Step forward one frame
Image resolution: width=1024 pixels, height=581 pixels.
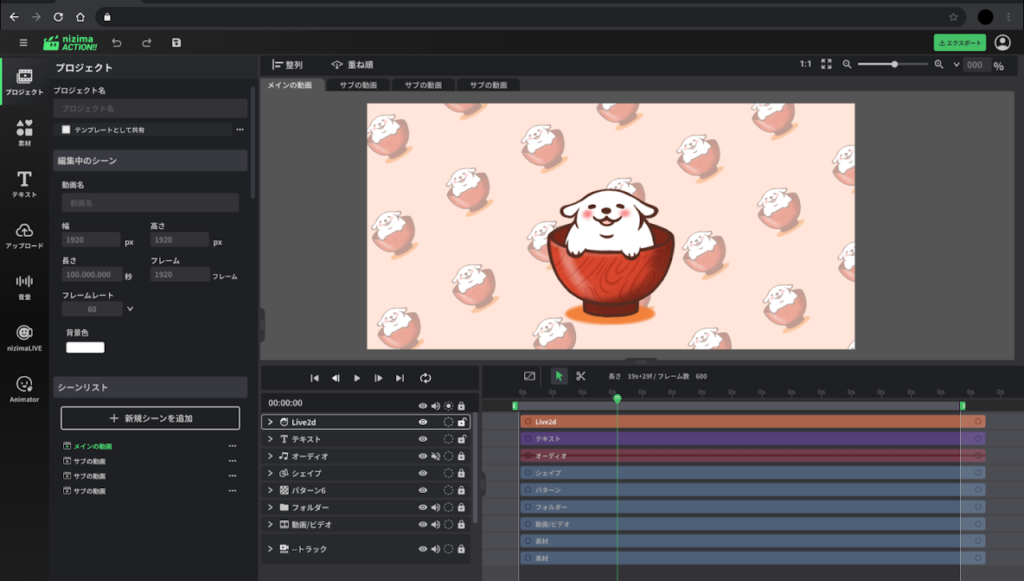(x=378, y=378)
